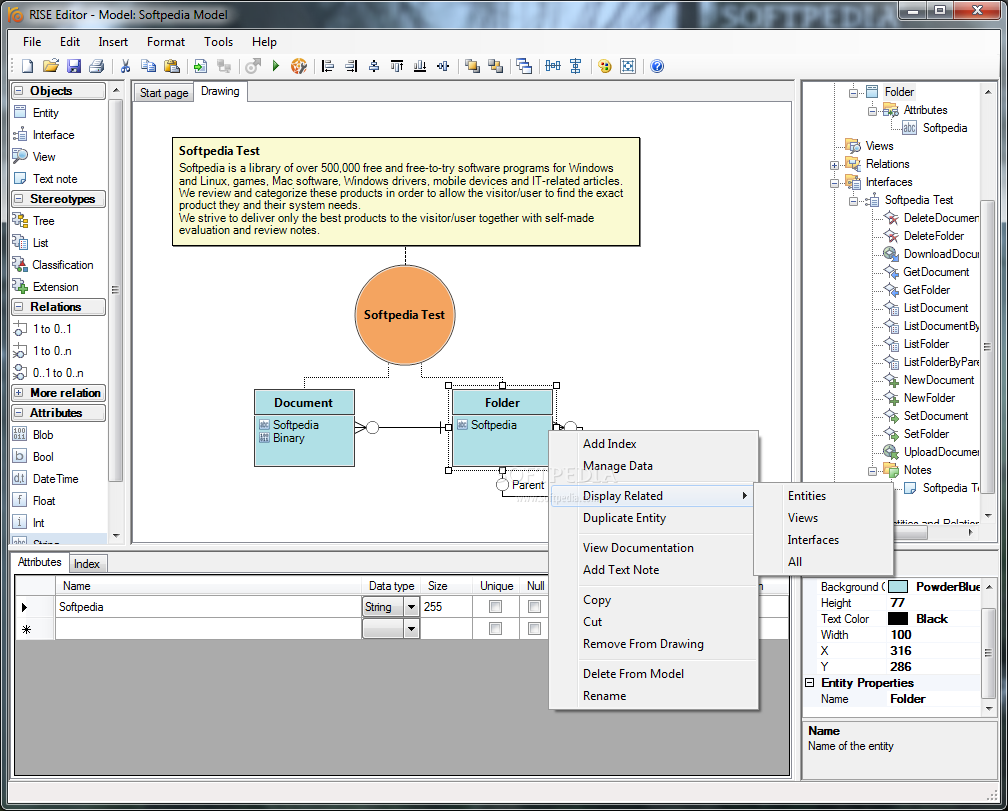Open the Data type dropdown showing String
This screenshot has width=1008, height=811.
click(411, 607)
